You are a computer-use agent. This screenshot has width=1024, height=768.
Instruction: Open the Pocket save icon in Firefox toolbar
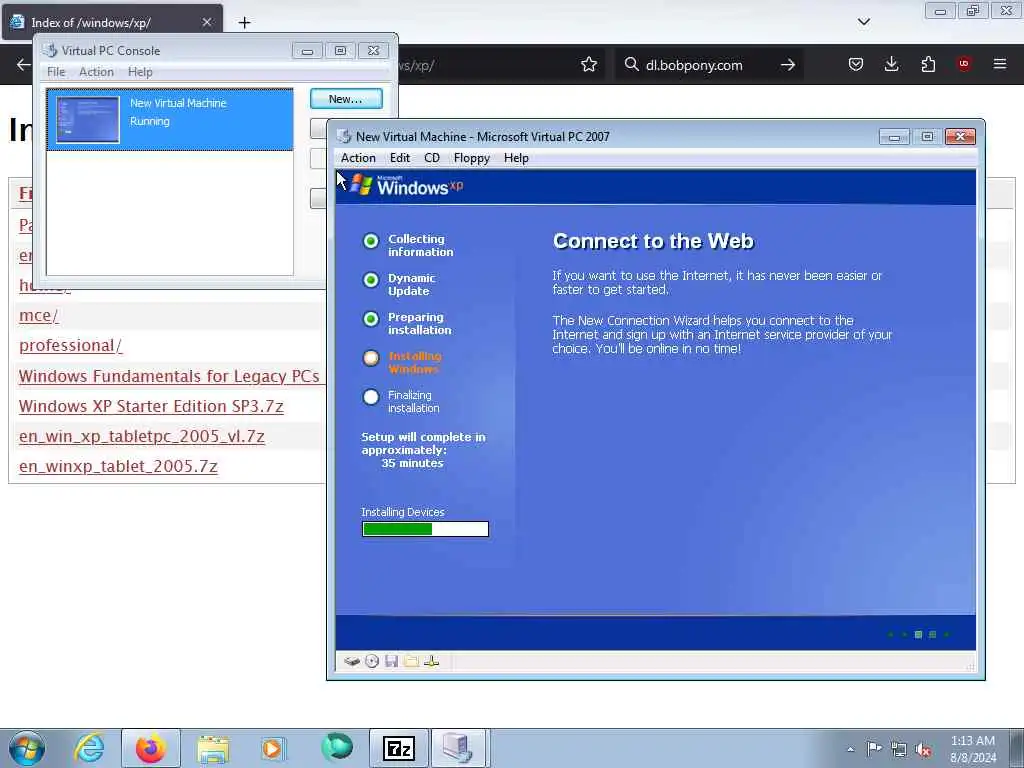point(856,64)
